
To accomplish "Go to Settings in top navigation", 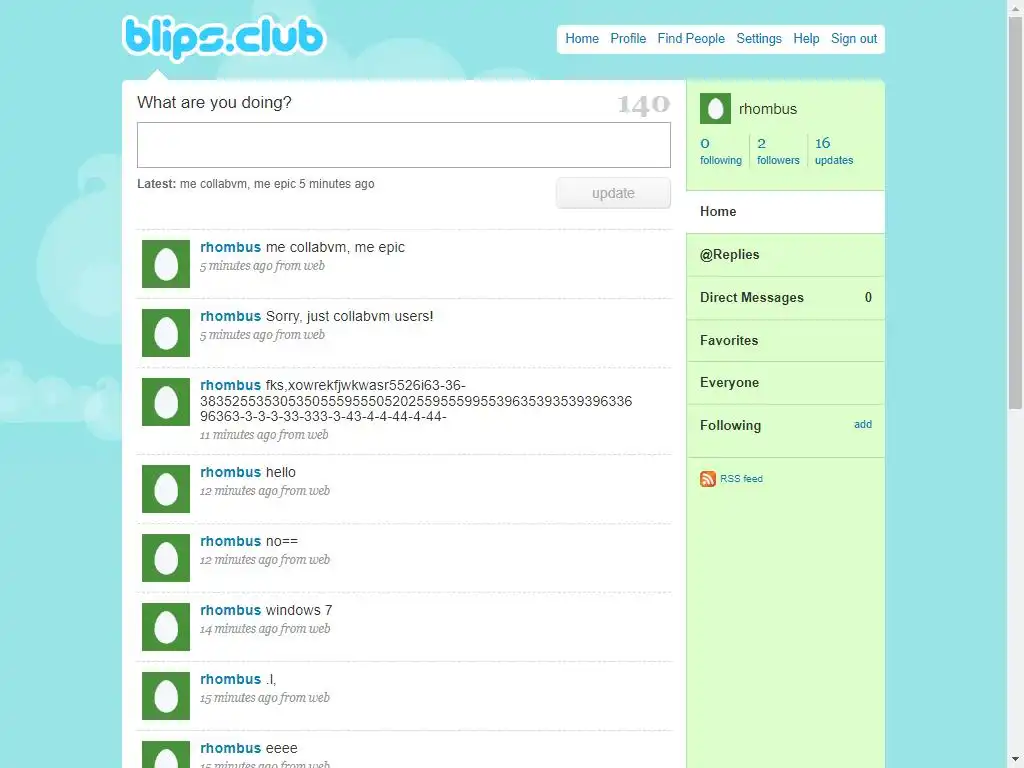I will pyautogui.click(x=759, y=39).
